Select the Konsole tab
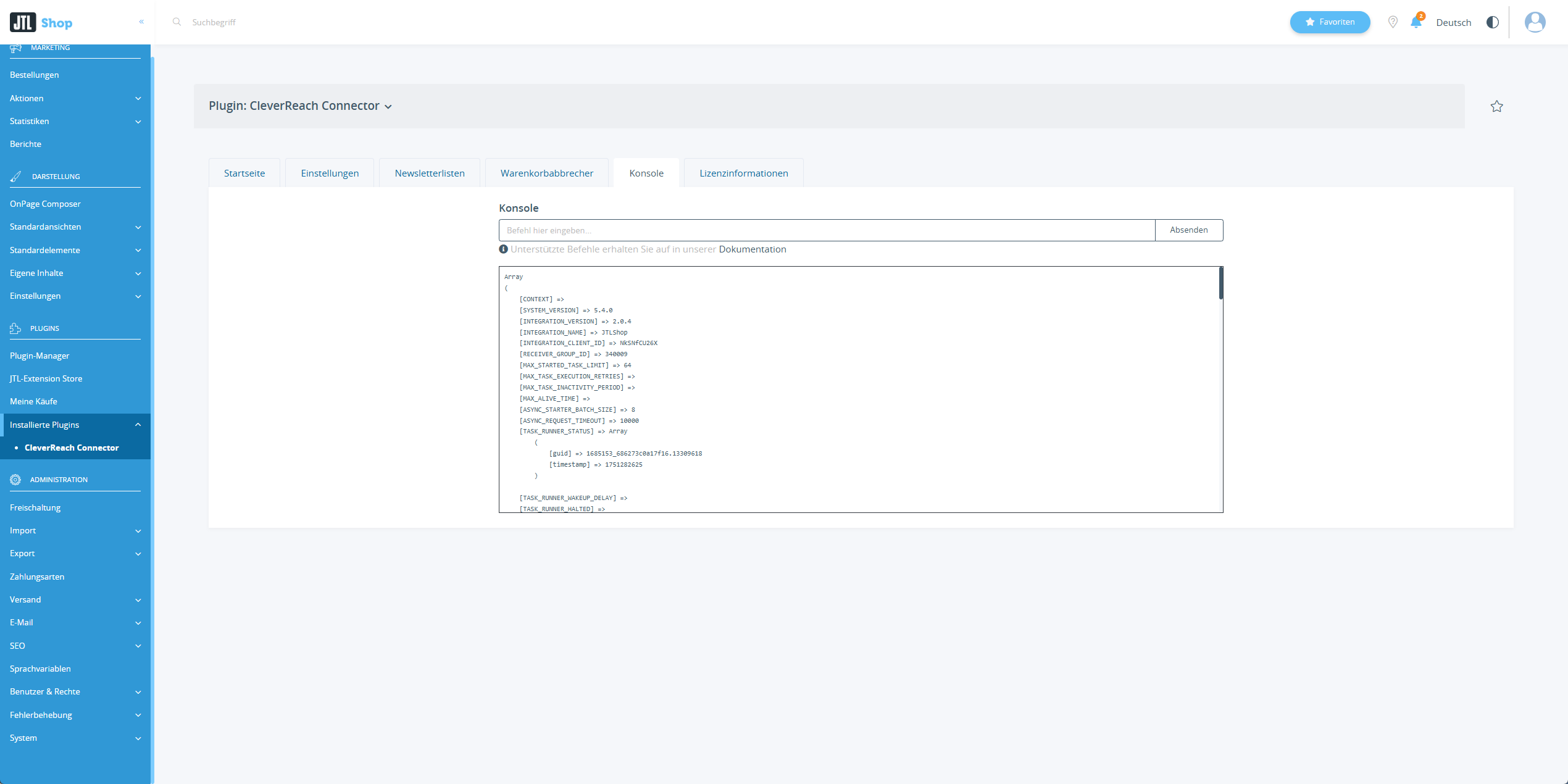The width and height of the screenshot is (1568, 784). (x=646, y=173)
